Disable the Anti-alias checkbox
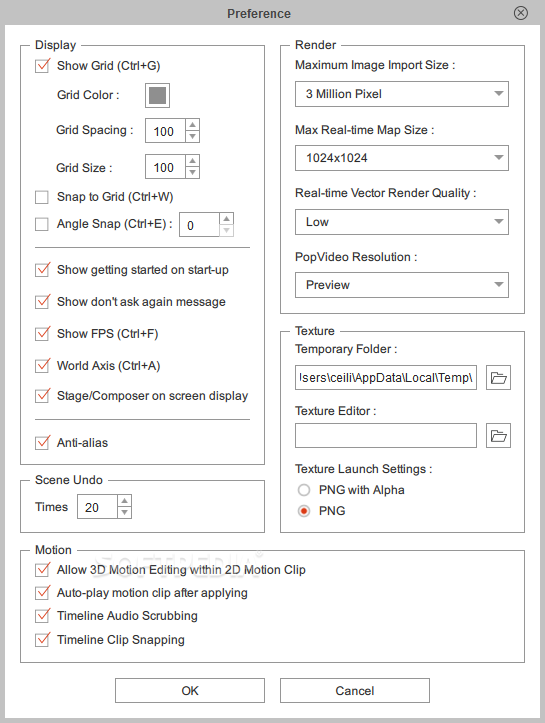545x723 pixels. 42,443
